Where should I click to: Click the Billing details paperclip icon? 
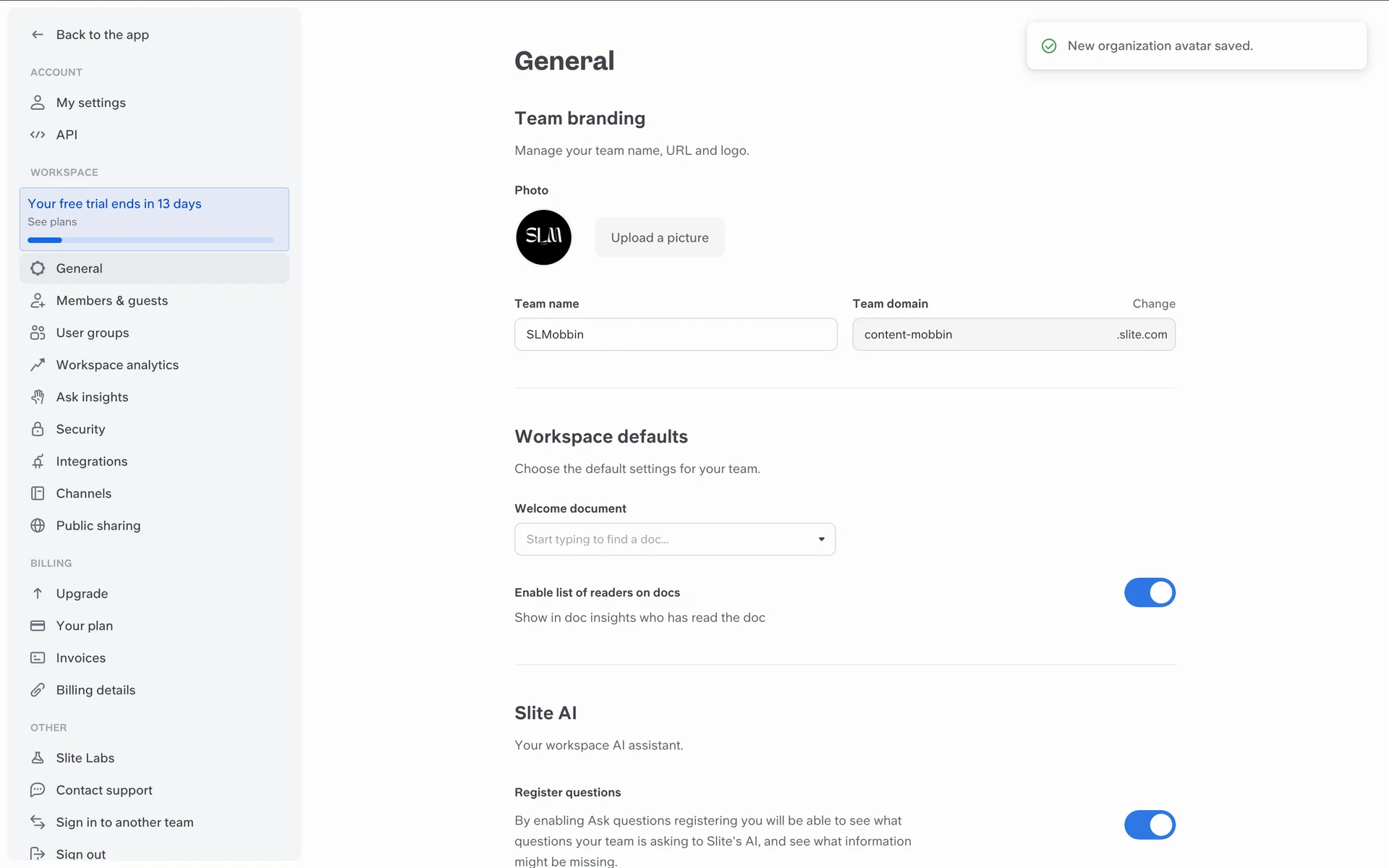(x=38, y=690)
